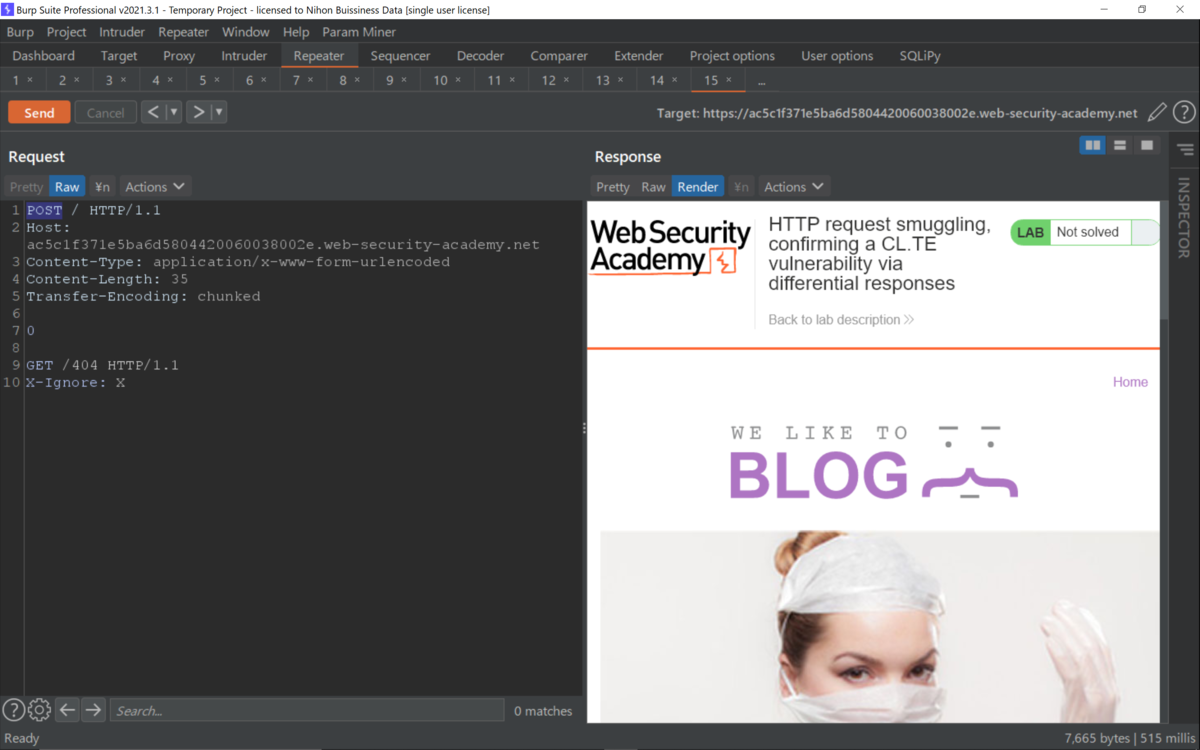1200x750 pixels.
Task: Close Repeater tab 15
Action: point(728,80)
